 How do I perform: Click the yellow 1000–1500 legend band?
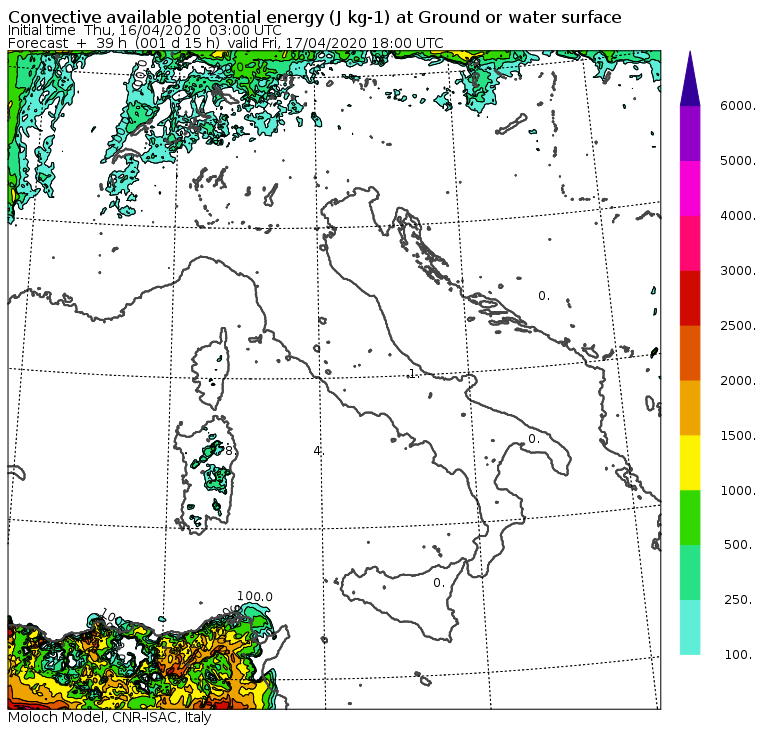tap(690, 462)
